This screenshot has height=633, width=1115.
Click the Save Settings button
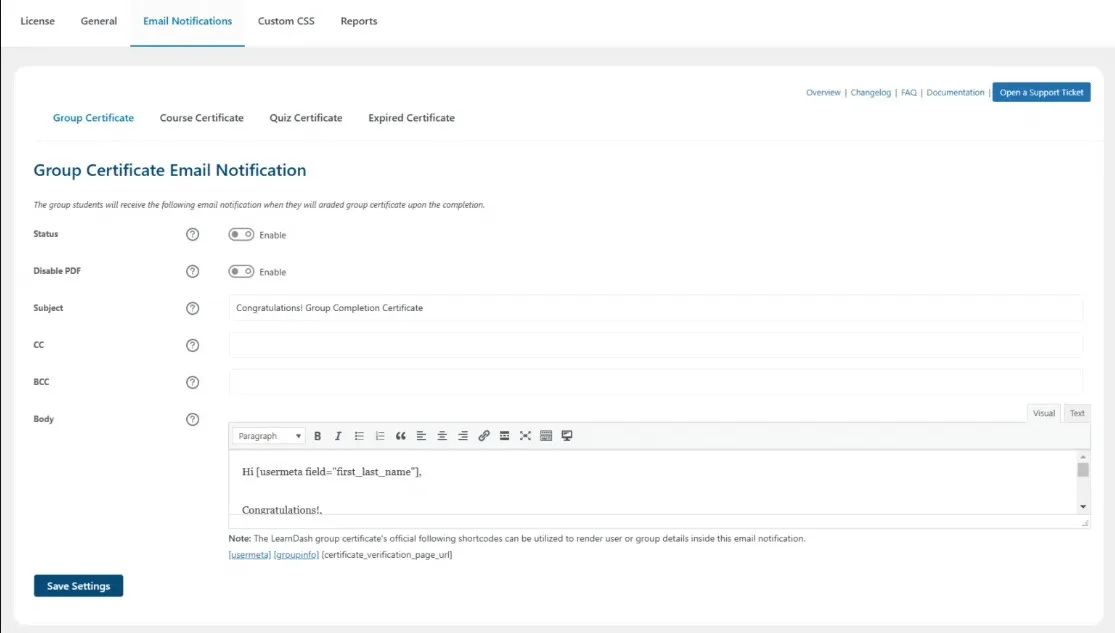78,586
